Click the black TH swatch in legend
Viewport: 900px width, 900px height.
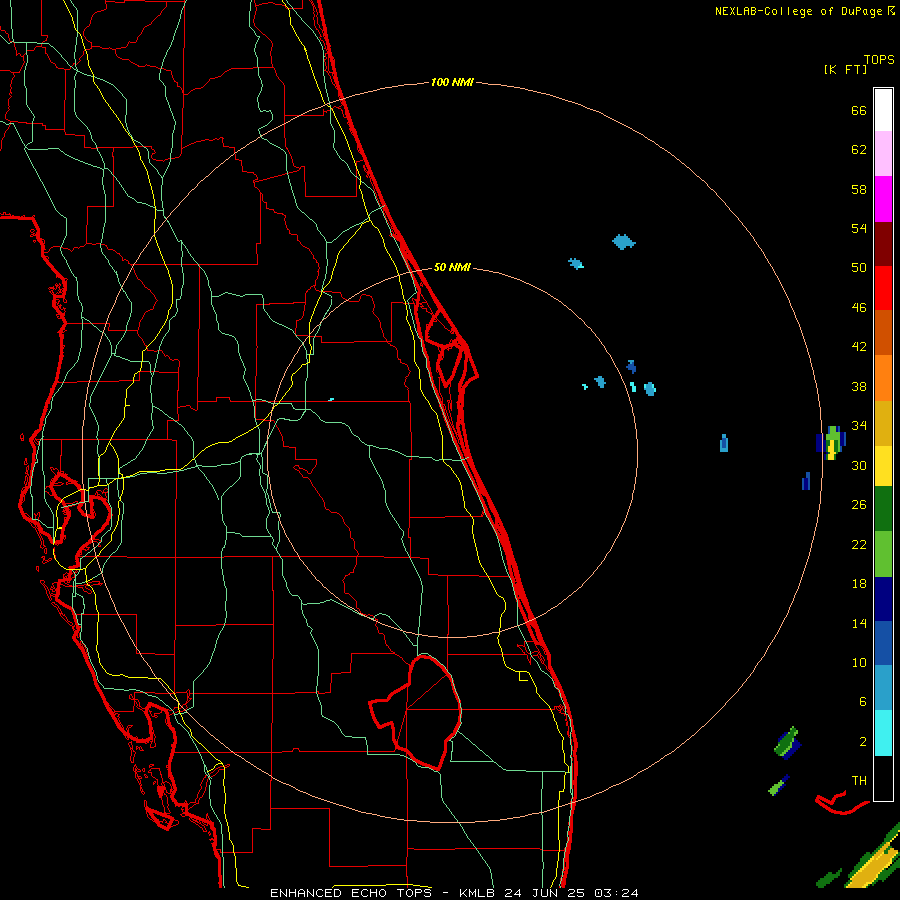tap(883, 778)
